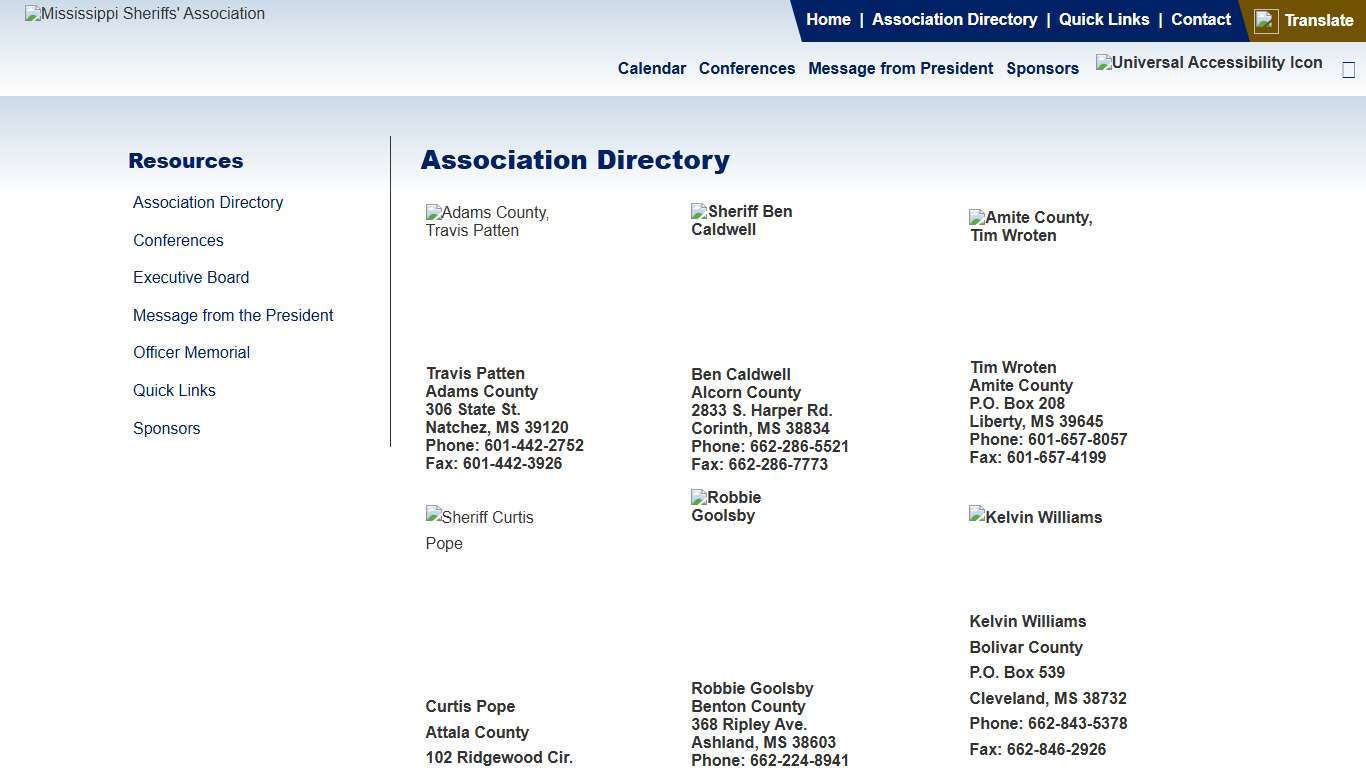Click Contact in the top navigation
The image size is (1366, 768).
pos(1200,18)
